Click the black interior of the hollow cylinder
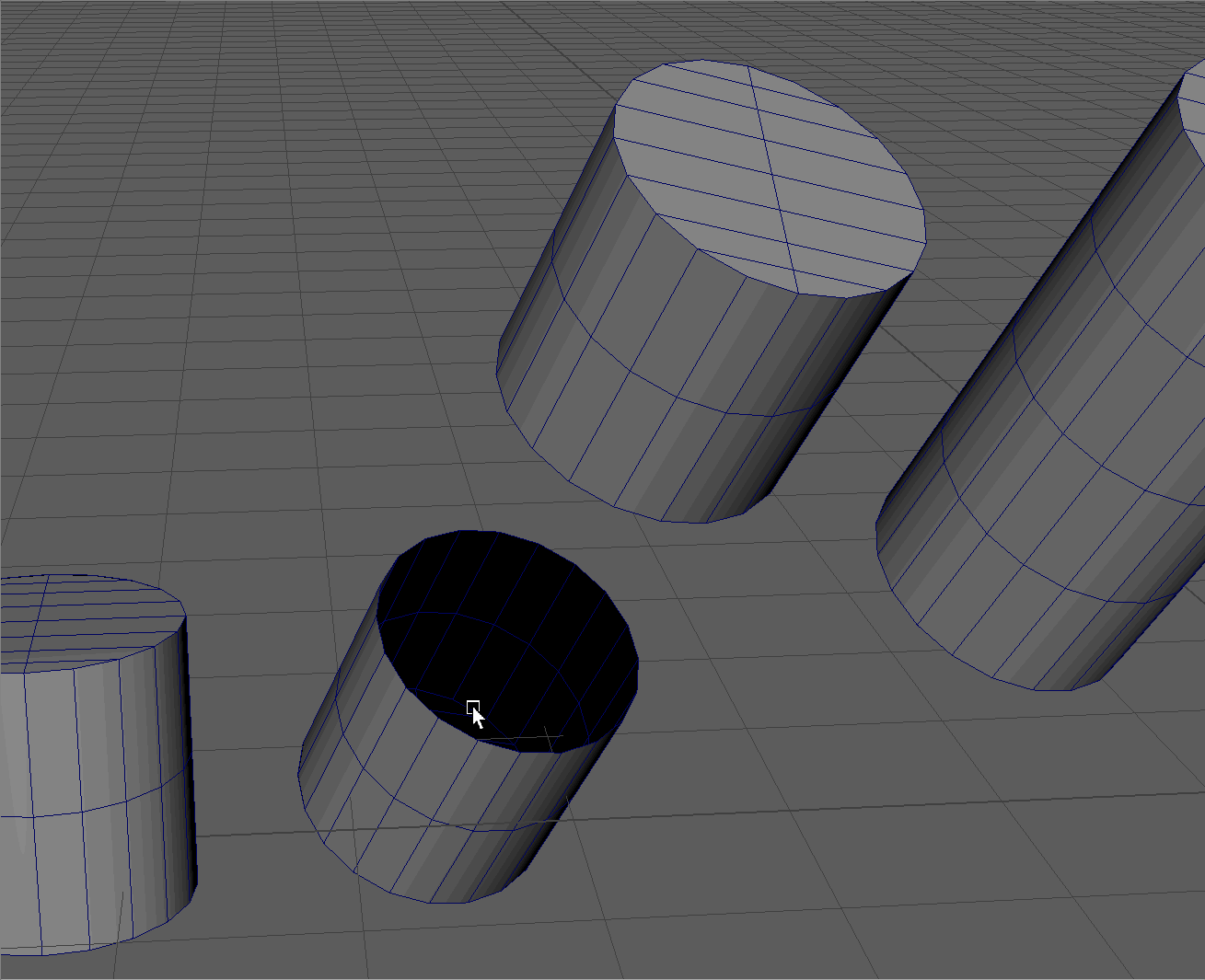Image resolution: width=1205 pixels, height=980 pixels. (x=516, y=589)
